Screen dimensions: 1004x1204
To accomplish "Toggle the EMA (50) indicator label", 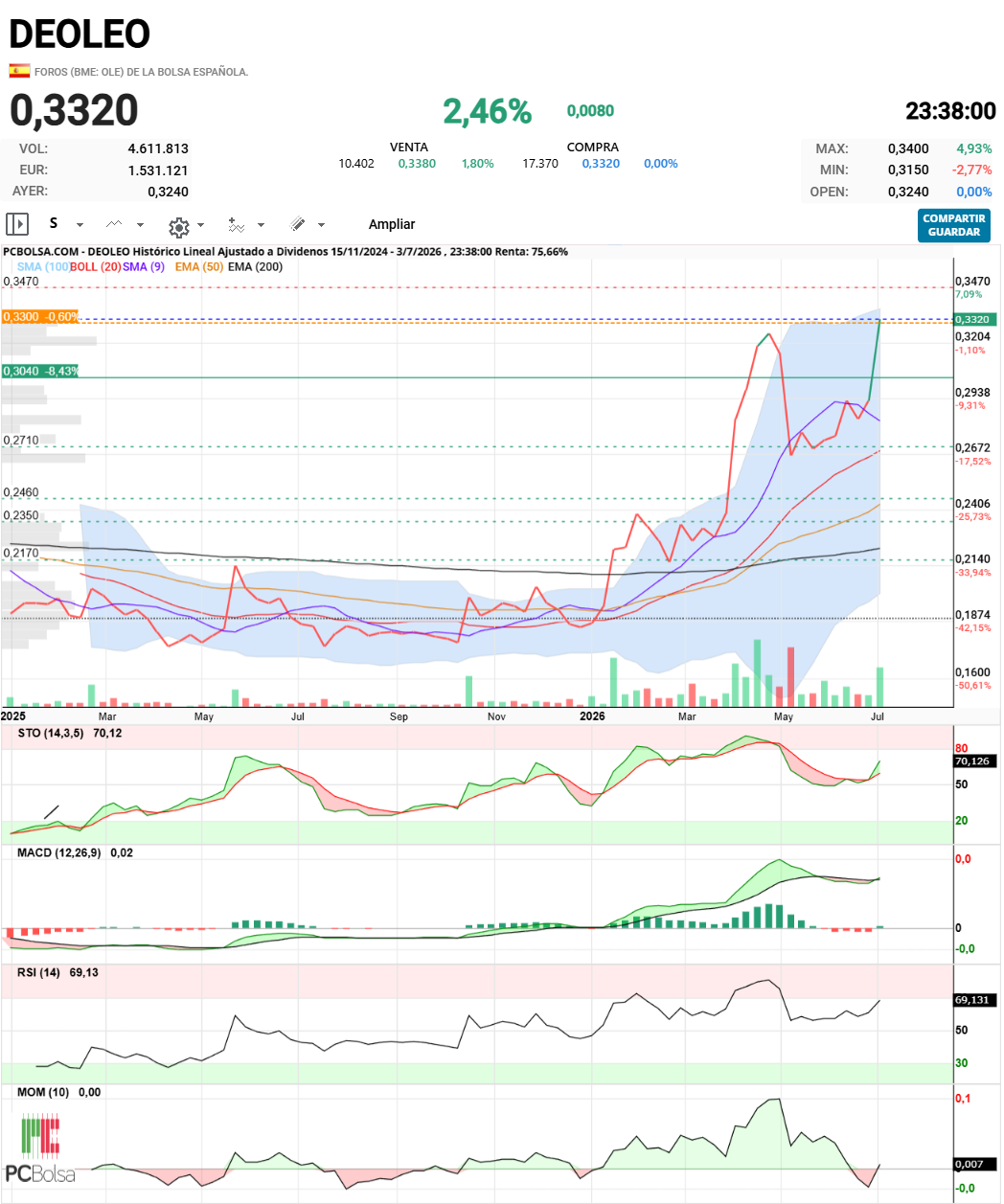I will [198, 266].
